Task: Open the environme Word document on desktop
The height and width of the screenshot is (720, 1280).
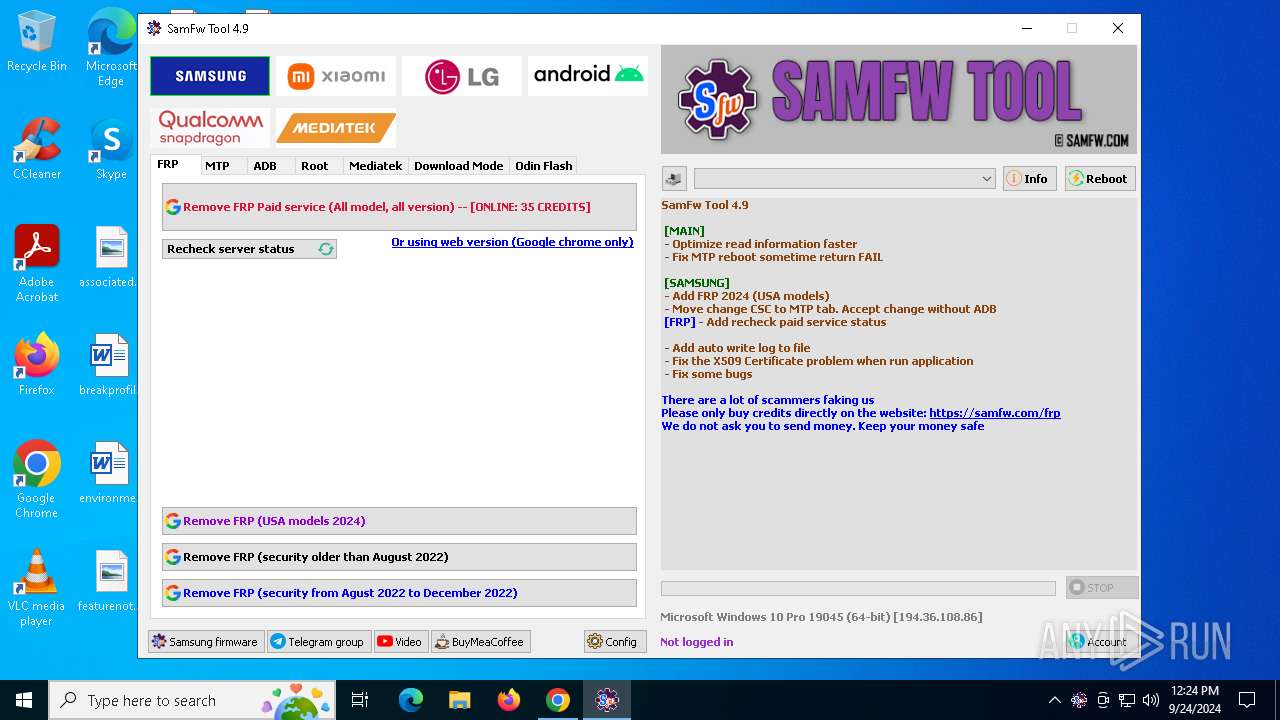Action: tap(108, 474)
